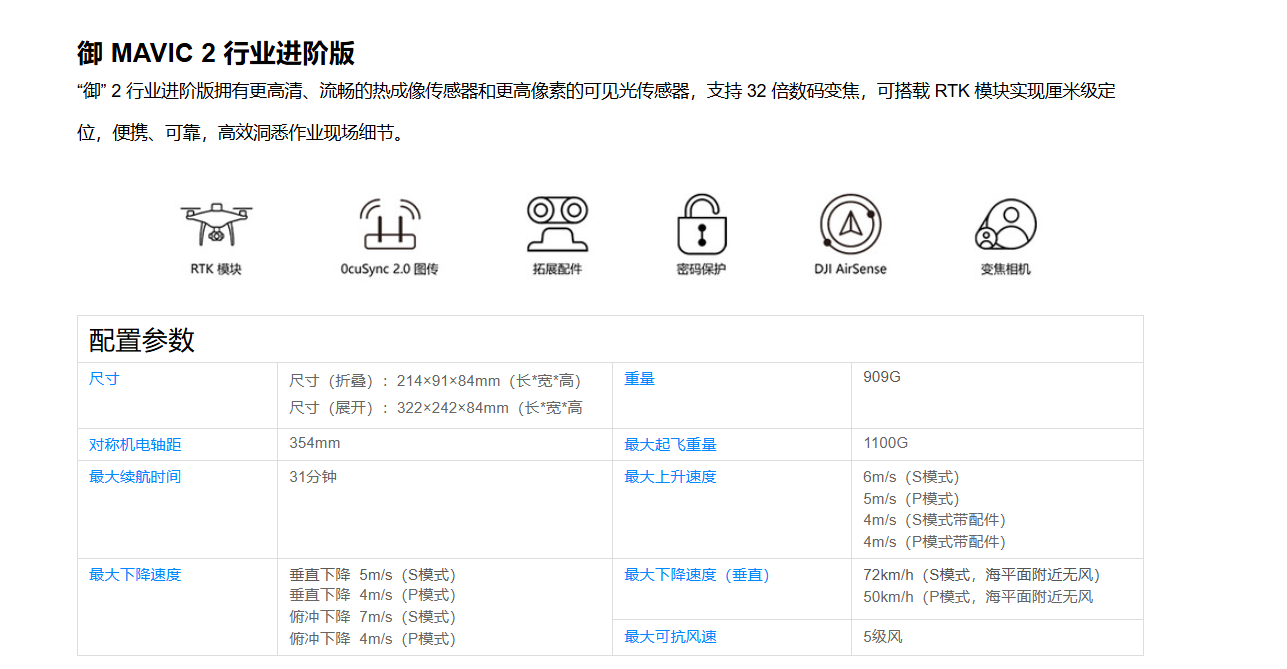Click the 密码保护 padlock icon

pos(702,224)
